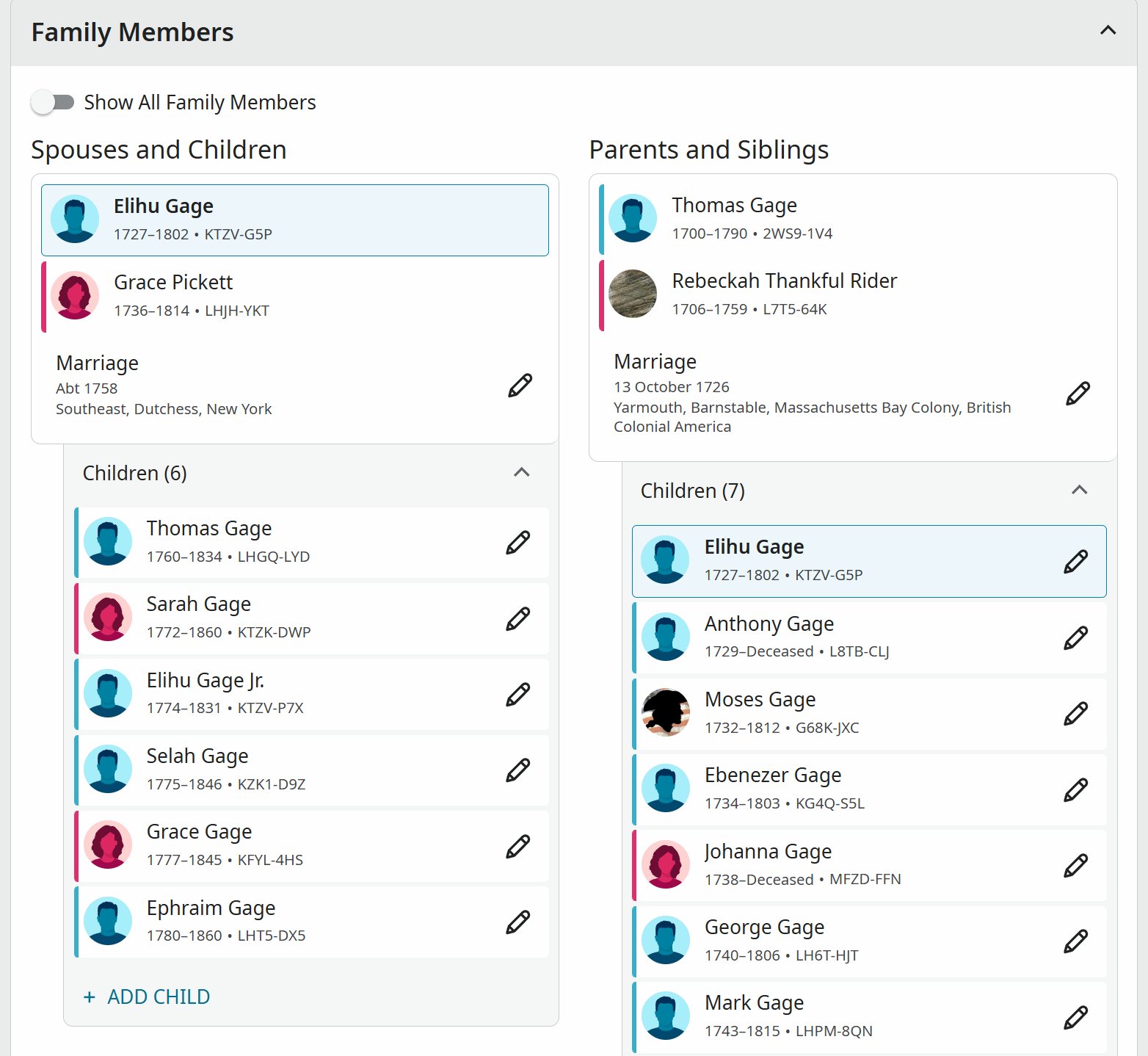Open Thomas Gage 1700–1790 person page
The width and height of the screenshot is (1148, 1056).
click(x=734, y=205)
